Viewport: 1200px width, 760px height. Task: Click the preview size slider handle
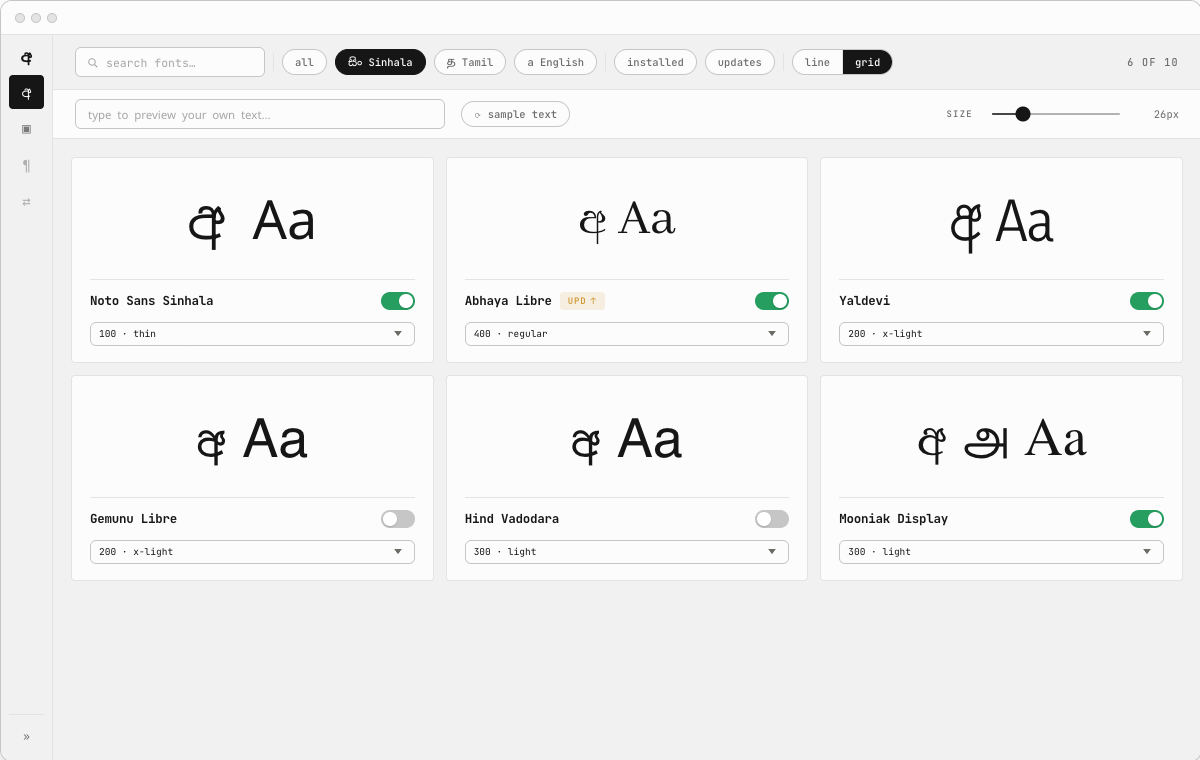pos(1023,114)
